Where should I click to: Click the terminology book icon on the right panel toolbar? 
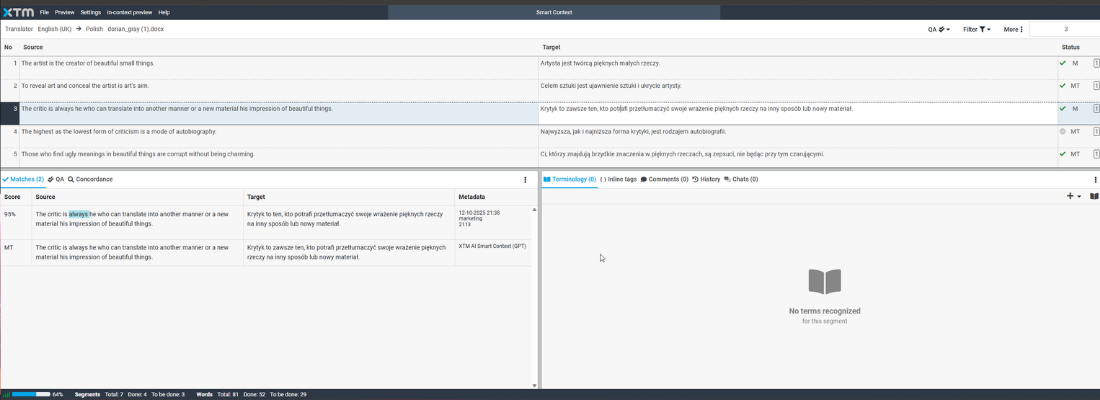point(1093,196)
